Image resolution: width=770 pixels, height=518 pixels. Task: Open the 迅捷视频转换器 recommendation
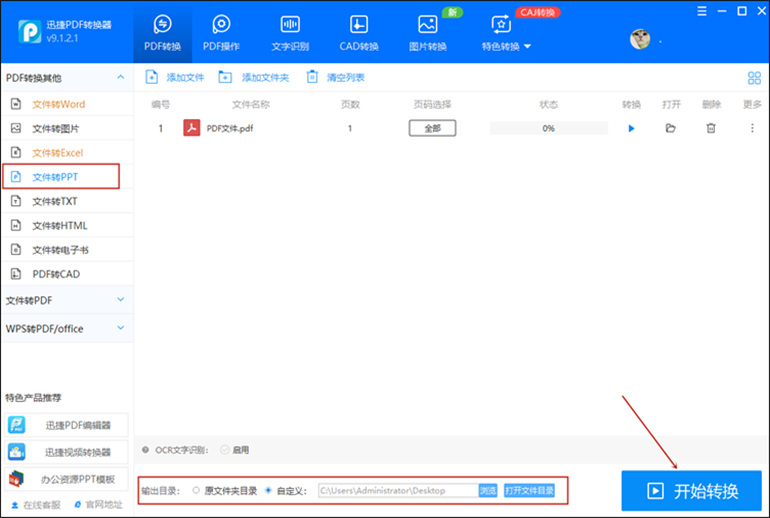[67, 452]
